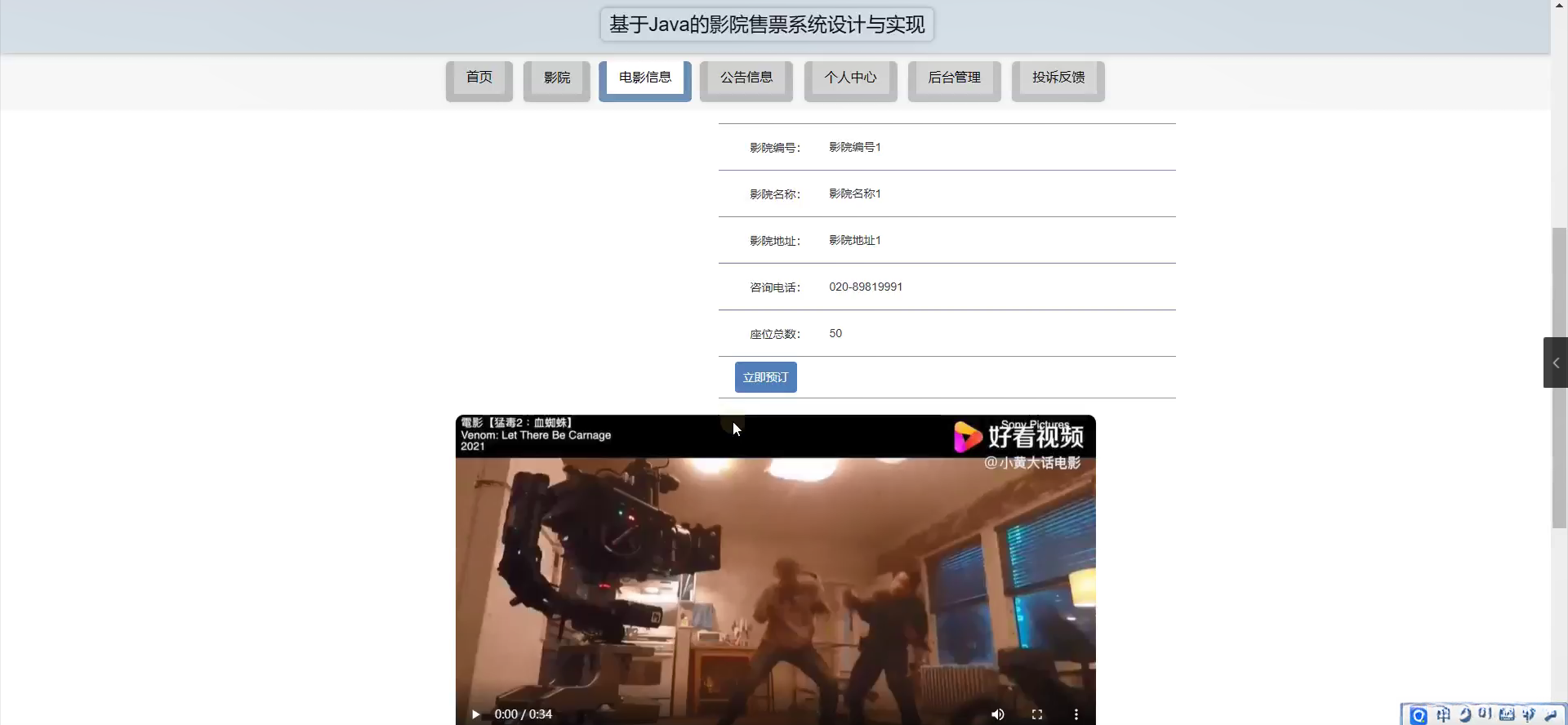The width and height of the screenshot is (1568, 725).
Task: Play the Venom movie trailer video
Action: 475,714
